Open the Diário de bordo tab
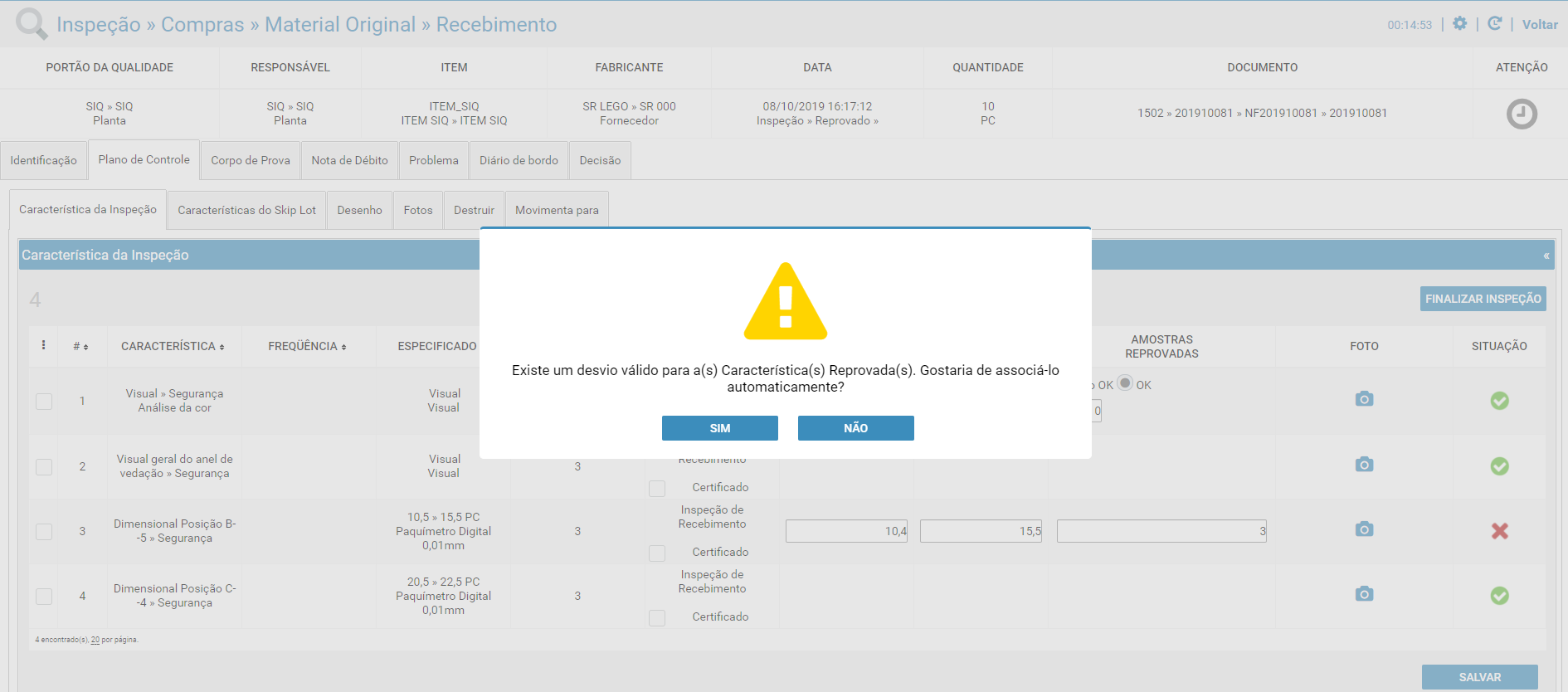Image resolution: width=1568 pixels, height=692 pixels. coord(519,160)
